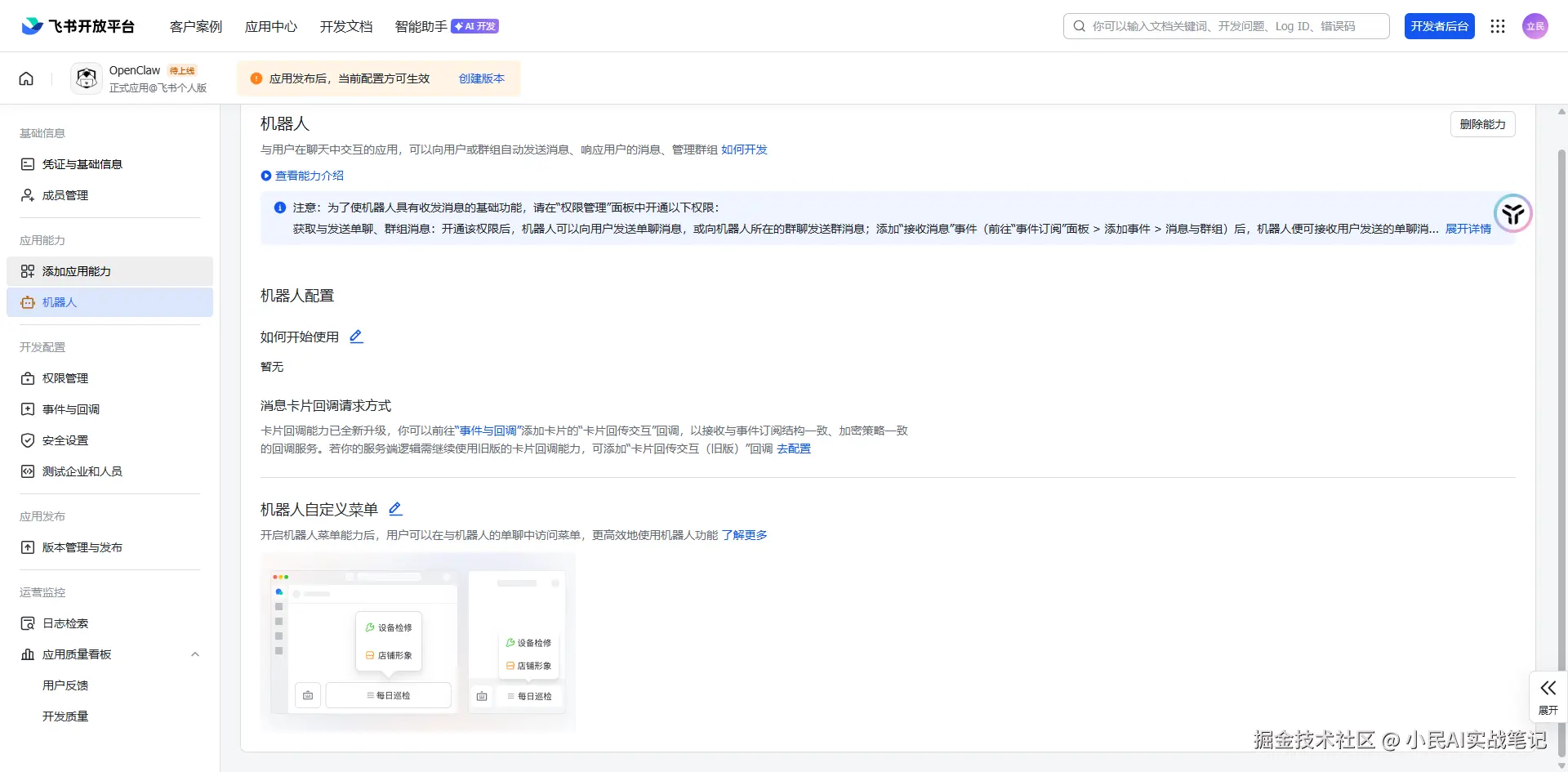The image size is (1568, 772).
Task: Select 开发质量 in the sidebar
Action: point(65,716)
